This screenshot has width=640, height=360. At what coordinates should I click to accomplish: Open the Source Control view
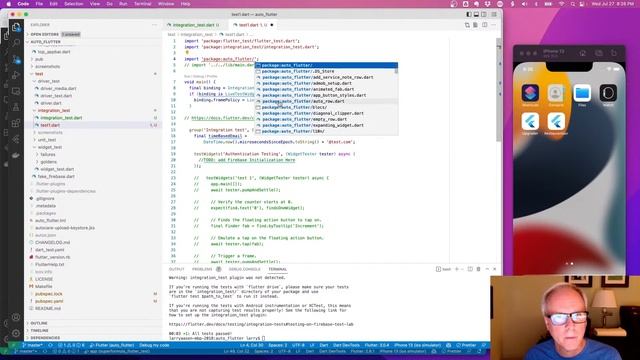16,59
